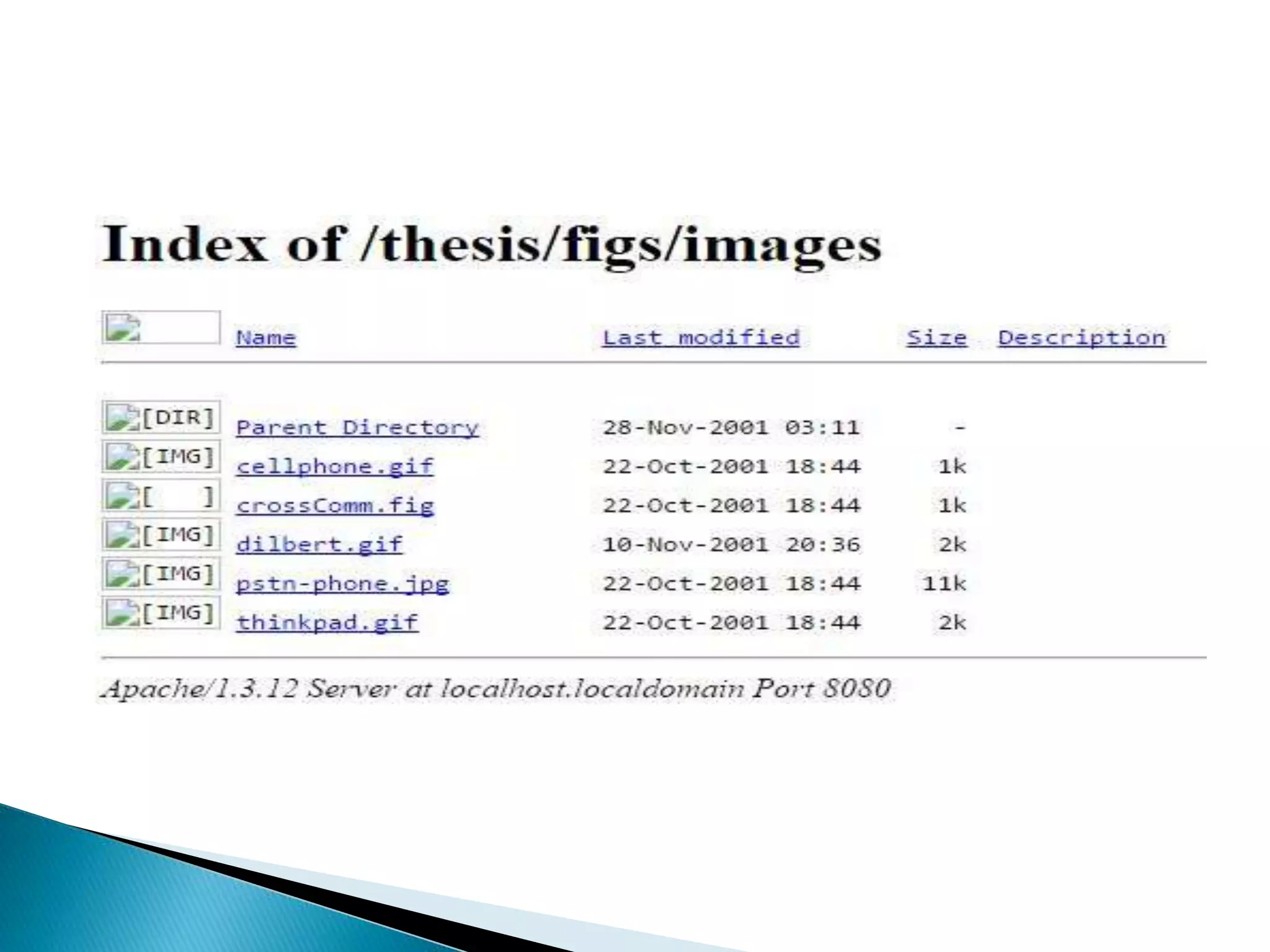Viewport: 1270px width, 952px height.
Task: Click the [IMG] icon next to dilbert.gif
Action: [x=161, y=535]
